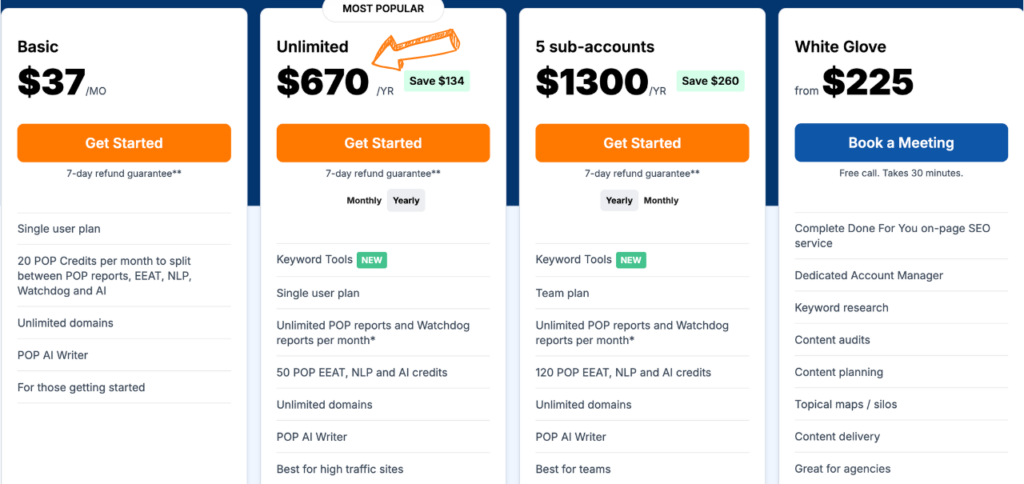Screen dimensions: 1024x484
Task: Click Topical maps / silos feature
Action: [846, 404]
